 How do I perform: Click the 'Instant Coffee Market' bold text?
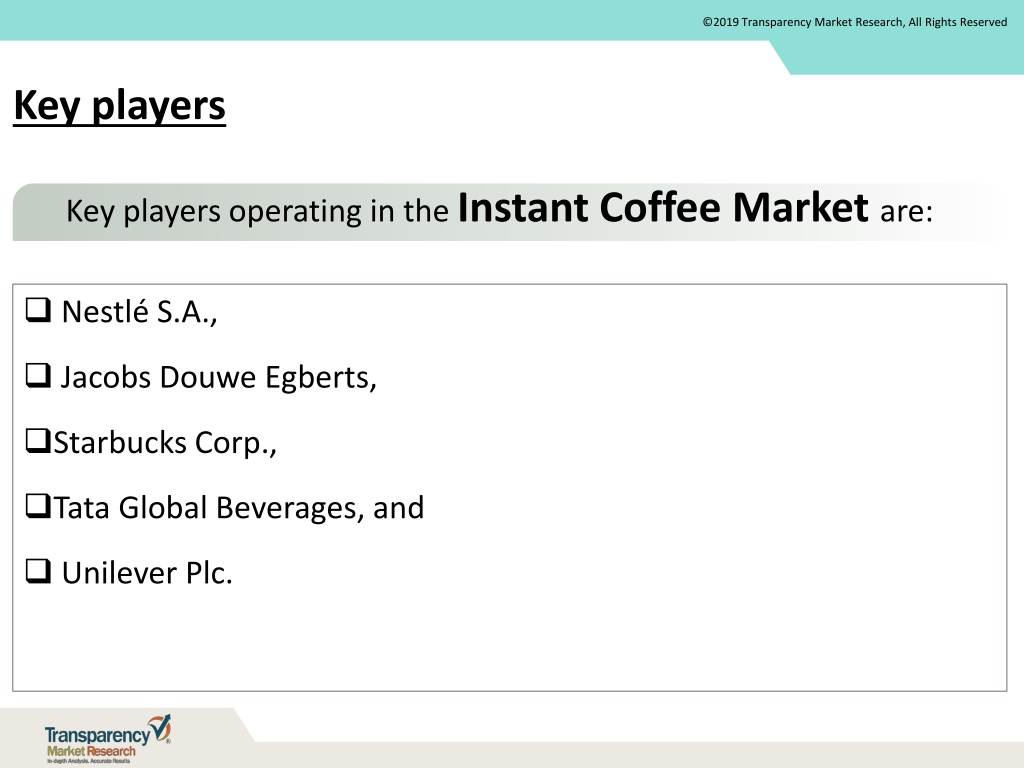pos(664,208)
